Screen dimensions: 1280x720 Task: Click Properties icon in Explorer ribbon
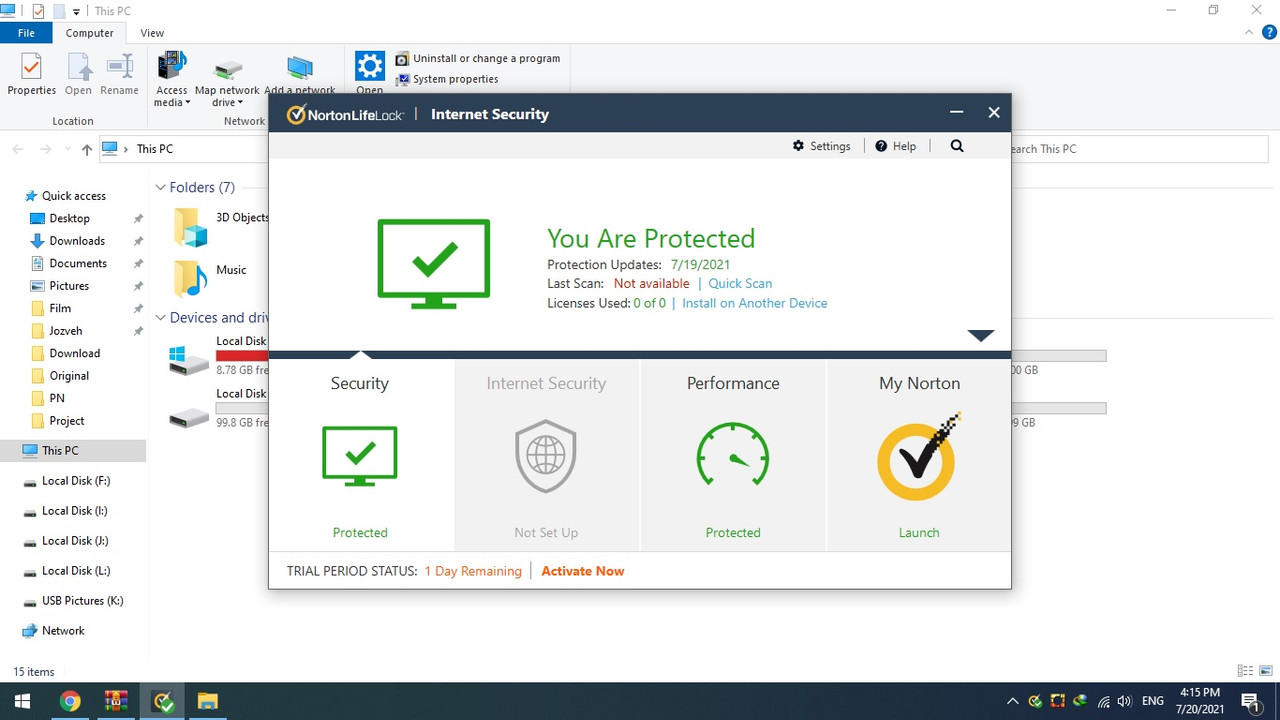[31, 67]
